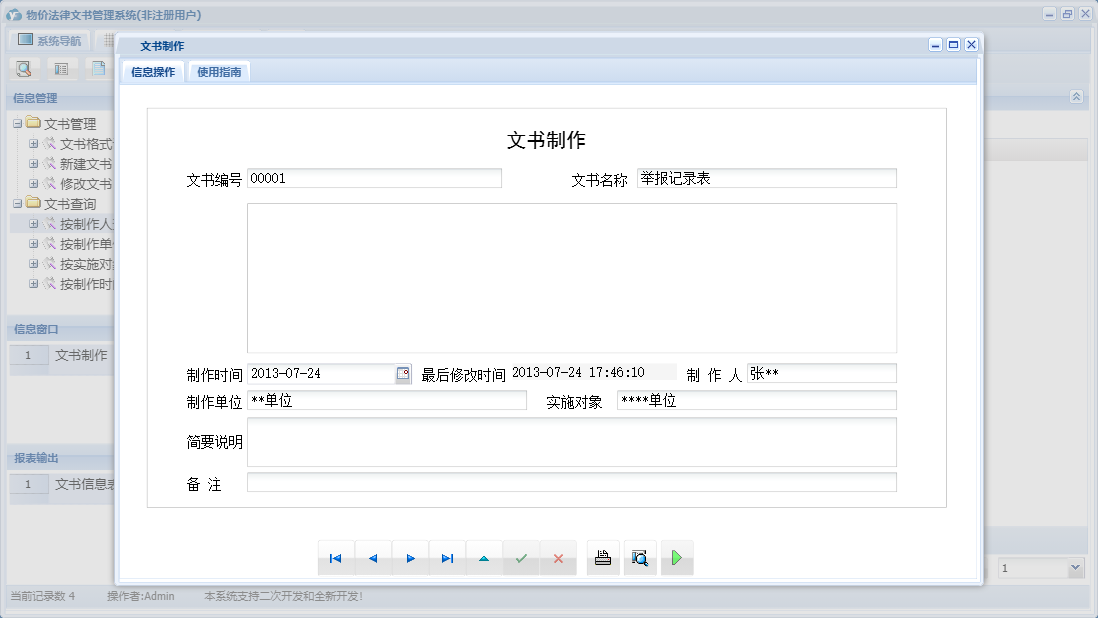This screenshot has width=1098, height=618.
Task: Expand the 新建文书 tree node
Action: click(x=35, y=163)
